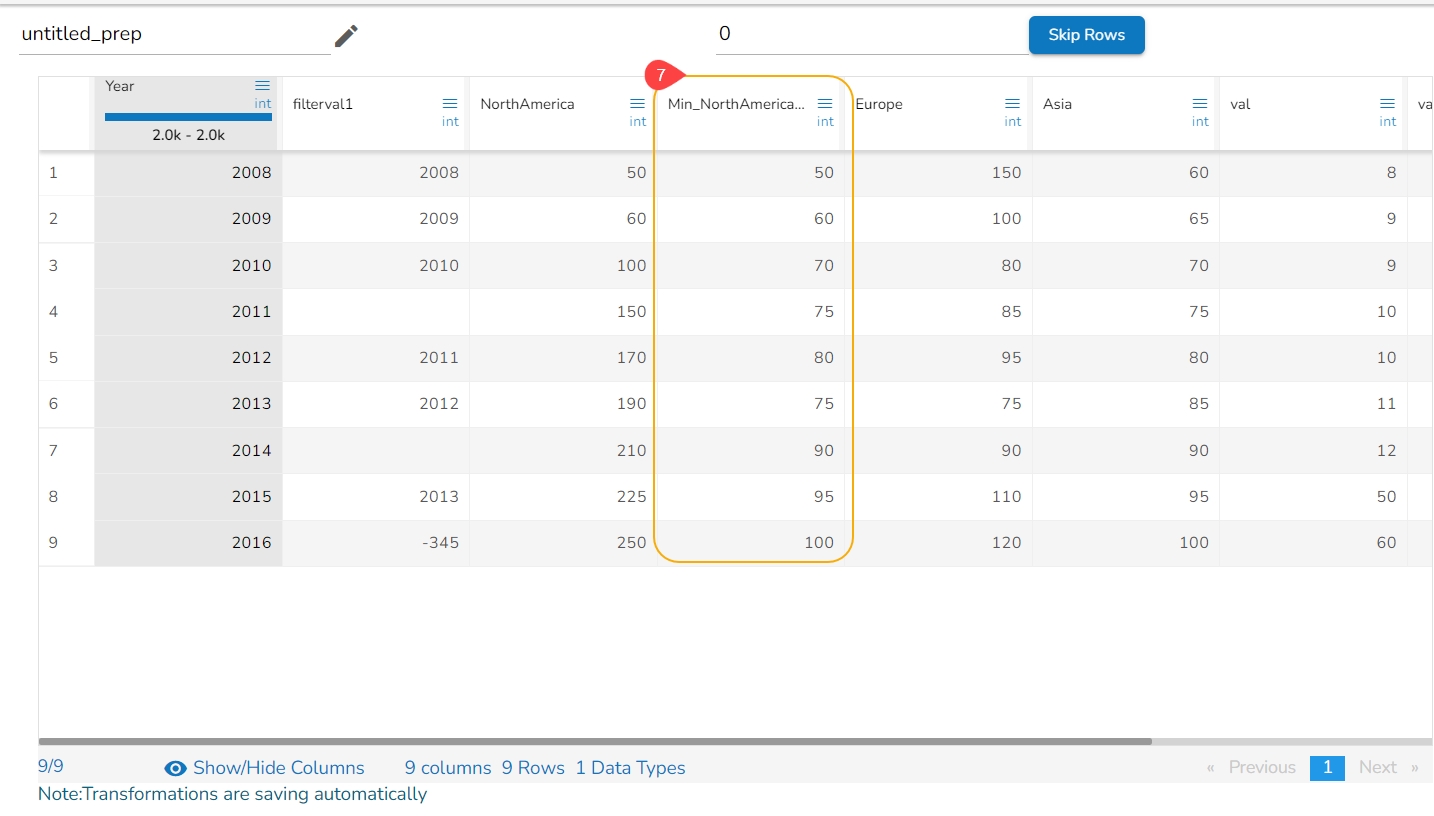1434x816 pixels.
Task: Click the red step 7 badge
Action: pos(661,75)
